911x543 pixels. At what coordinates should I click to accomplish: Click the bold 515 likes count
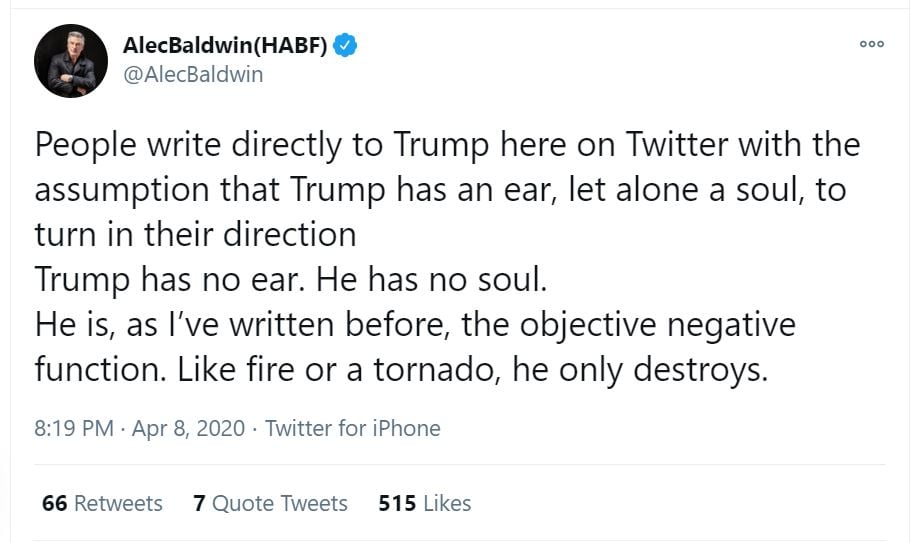tap(397, 503)
